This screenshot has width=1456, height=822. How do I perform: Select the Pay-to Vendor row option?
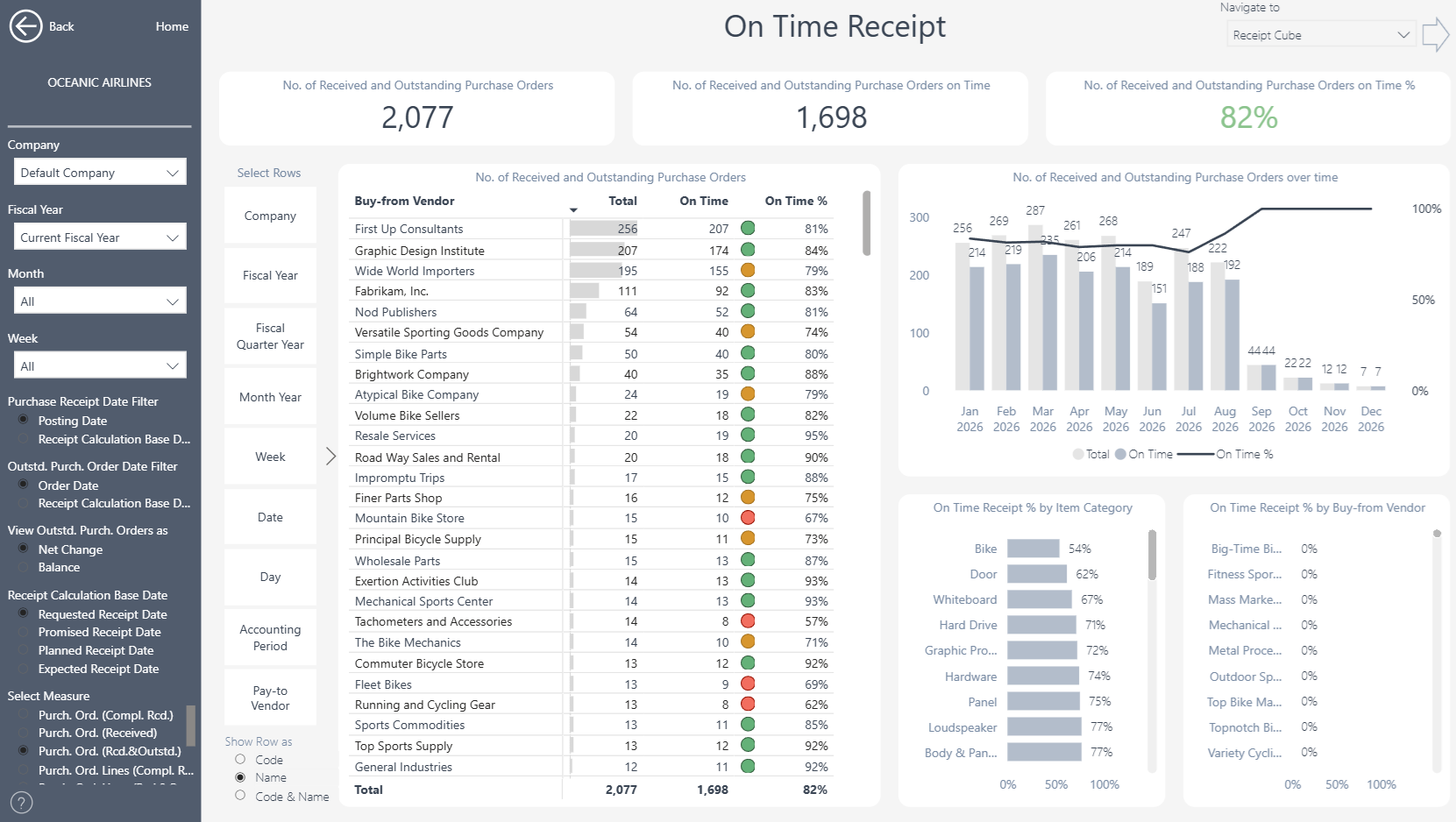(x=270, y=698)
